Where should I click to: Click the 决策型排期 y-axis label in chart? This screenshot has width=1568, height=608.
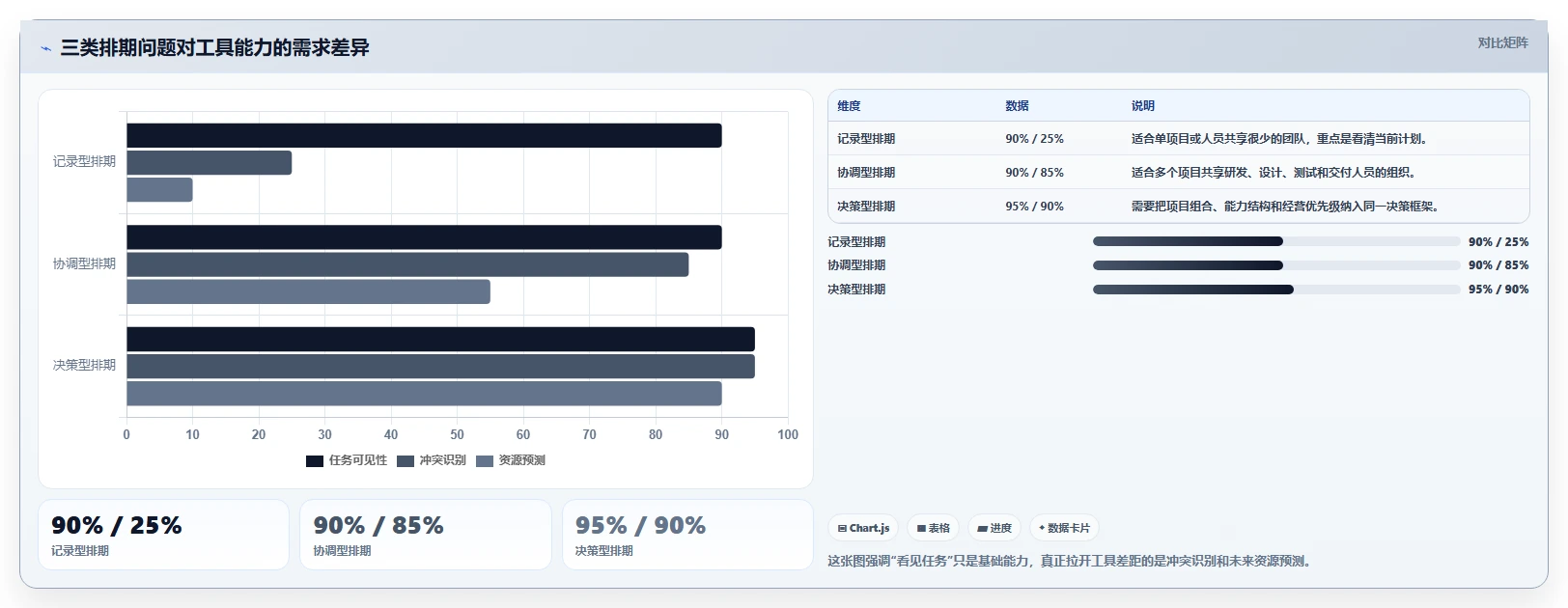coord(84,365)
